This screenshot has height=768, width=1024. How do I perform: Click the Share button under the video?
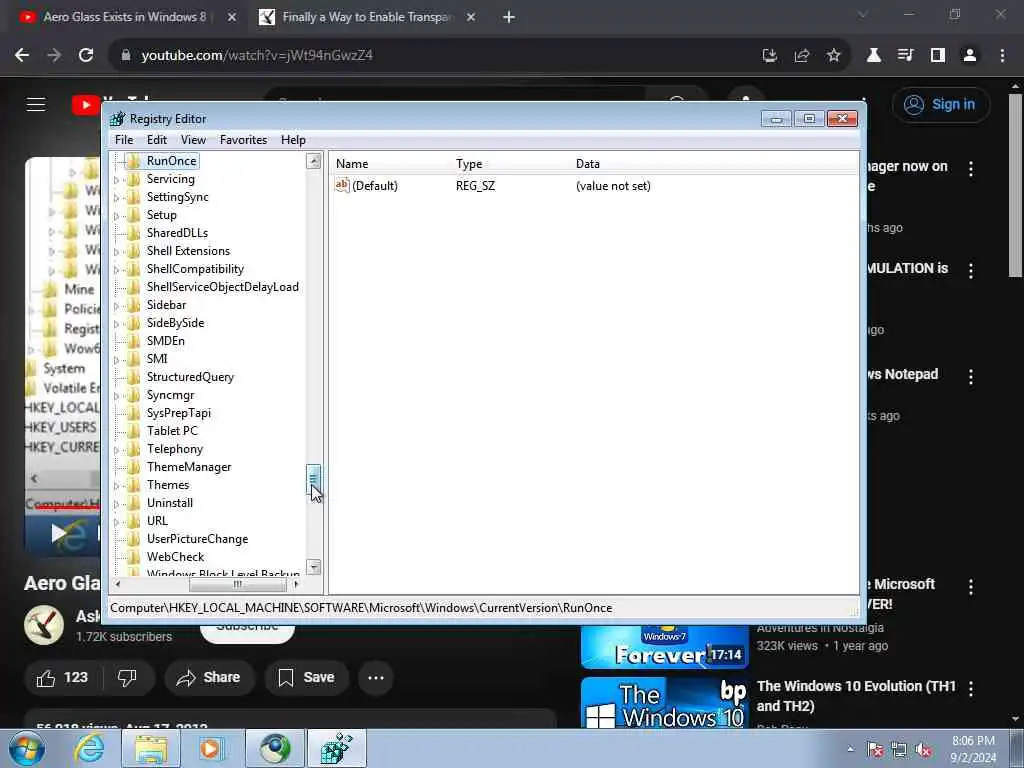208,678
